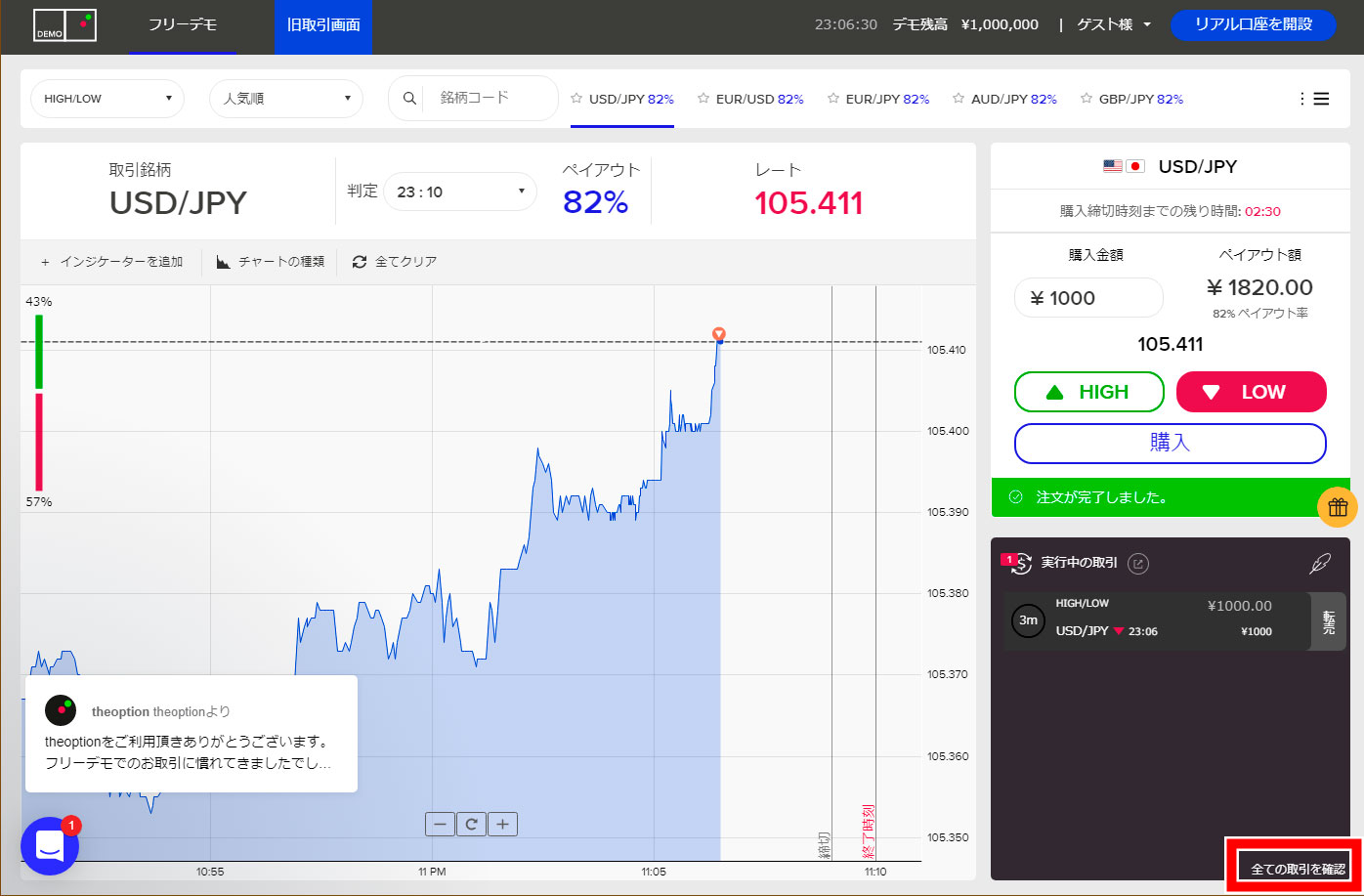Open the 人気順 sort dropdown

tap(286, 99)
